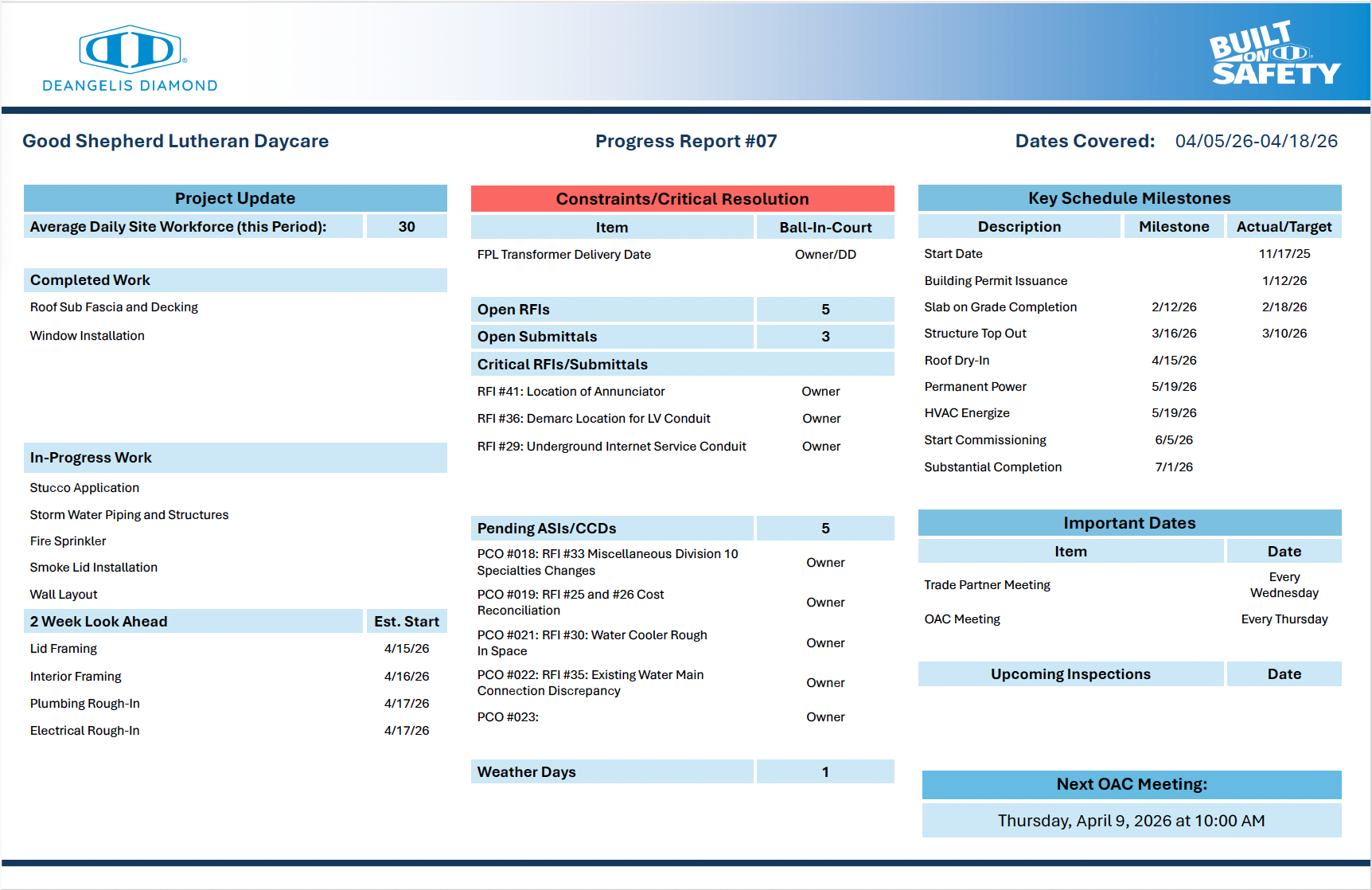This screenshot has height=890, width=1372.
Task: Select the Open Submittals count value
Action: 824,337
